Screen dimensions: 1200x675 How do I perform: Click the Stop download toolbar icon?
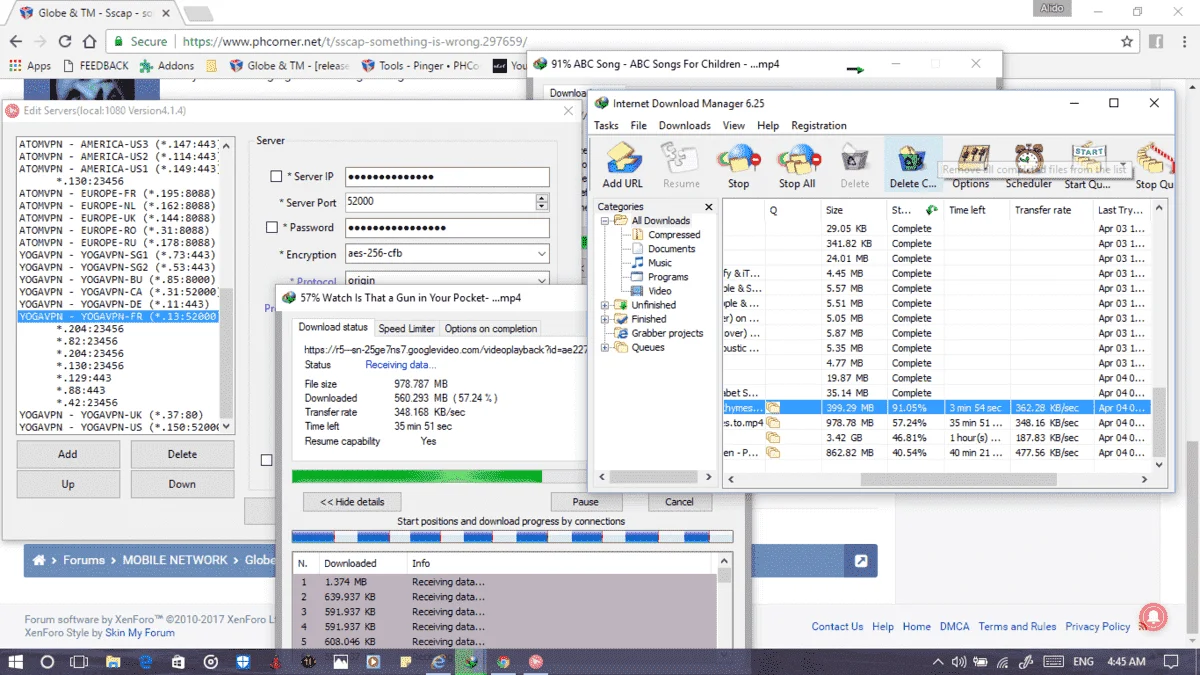pyautogui.click(x=738, y=164)
